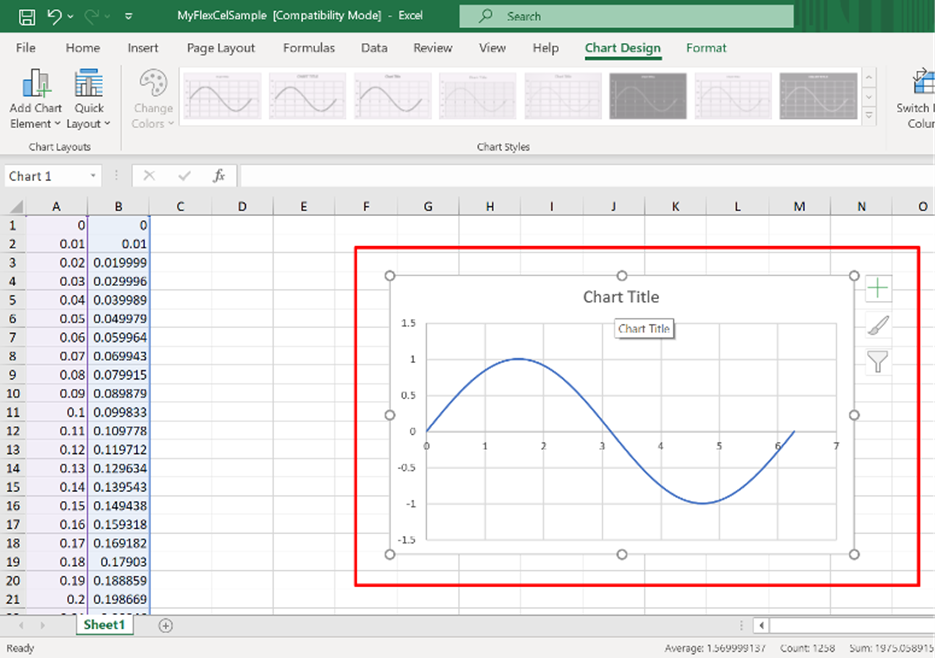This screenshot has width=936, height=658.
Task: Click the Name Box showing Chart 1
Action: pos(45,176)
